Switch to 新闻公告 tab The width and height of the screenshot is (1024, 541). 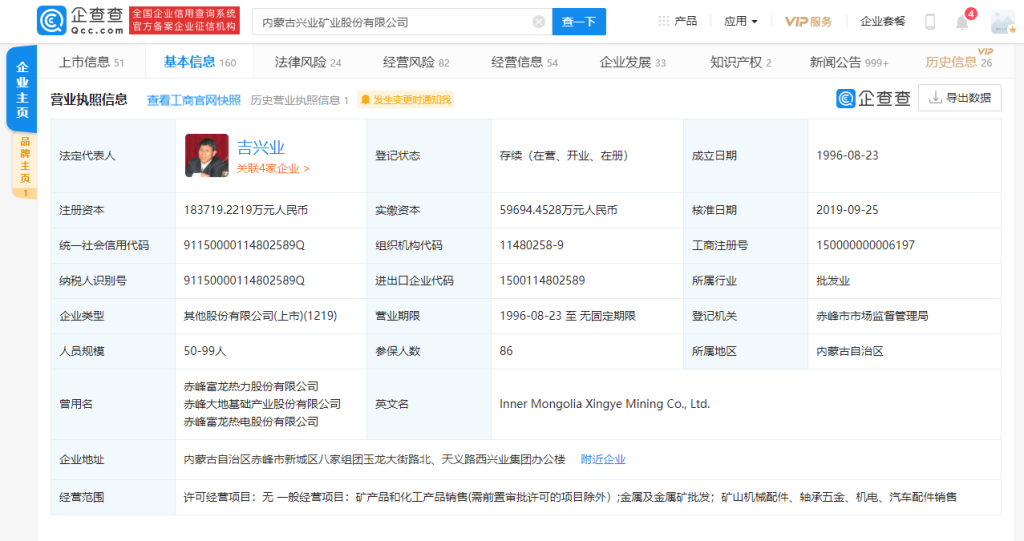pyautogui.click(x=849, y=62)
